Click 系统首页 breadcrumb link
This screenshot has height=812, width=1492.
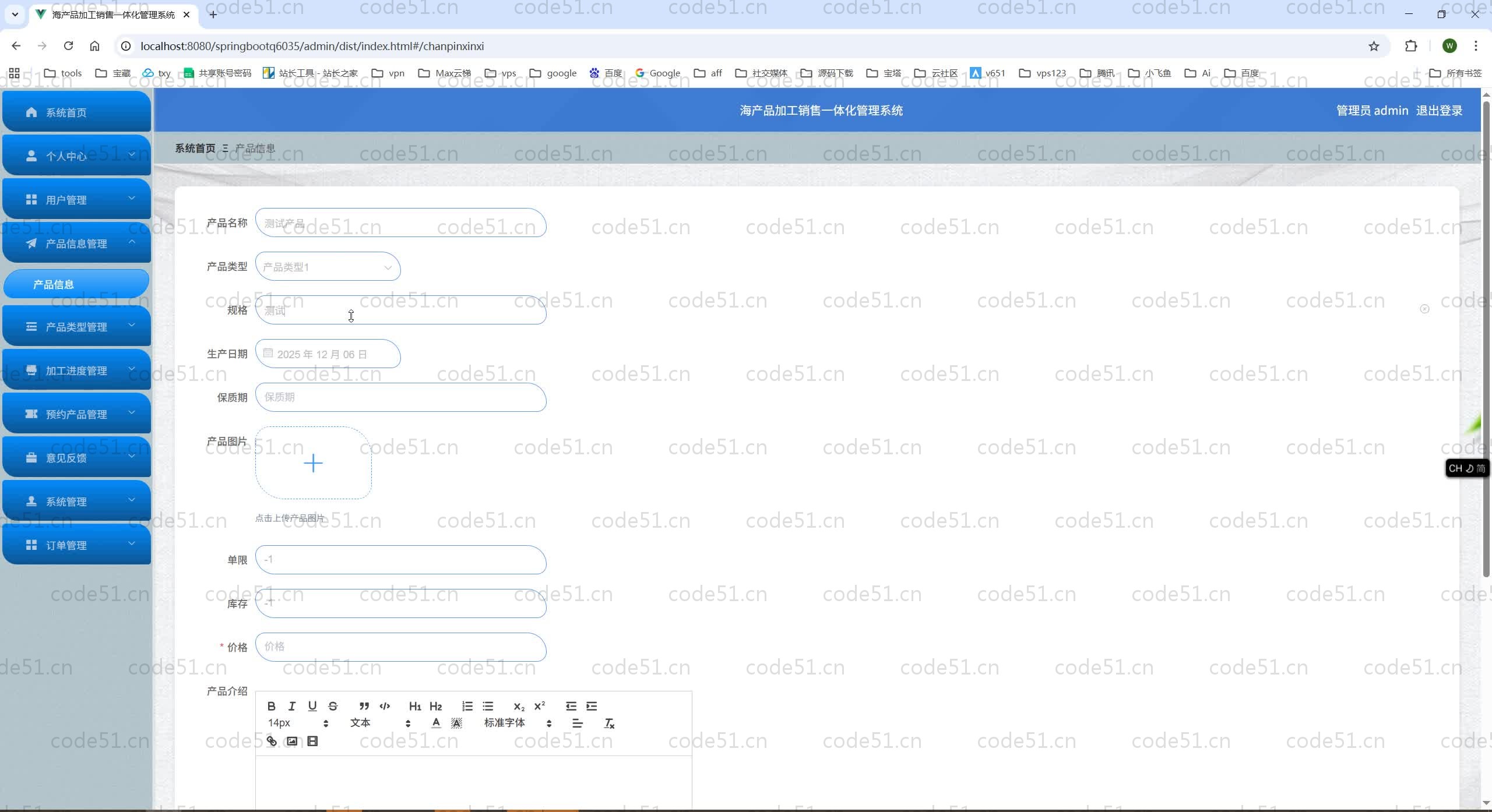[x=195, y=149]
